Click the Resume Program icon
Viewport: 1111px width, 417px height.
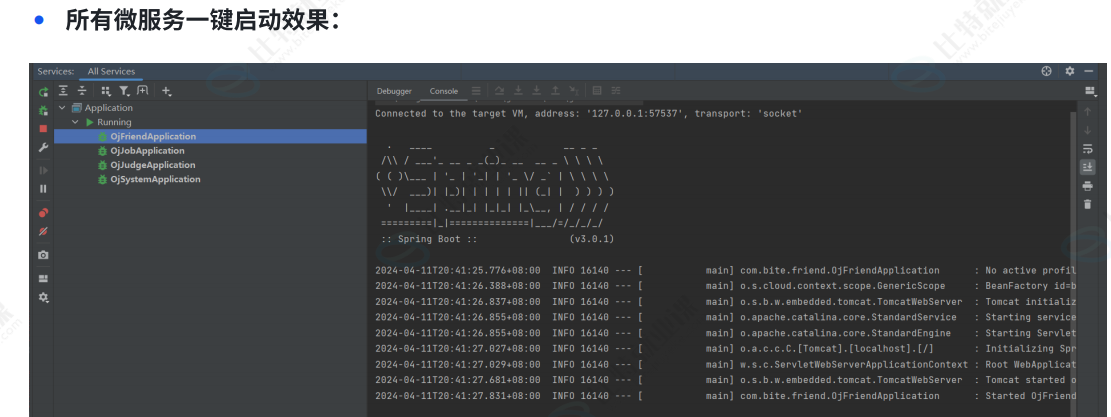coord(43,170)
